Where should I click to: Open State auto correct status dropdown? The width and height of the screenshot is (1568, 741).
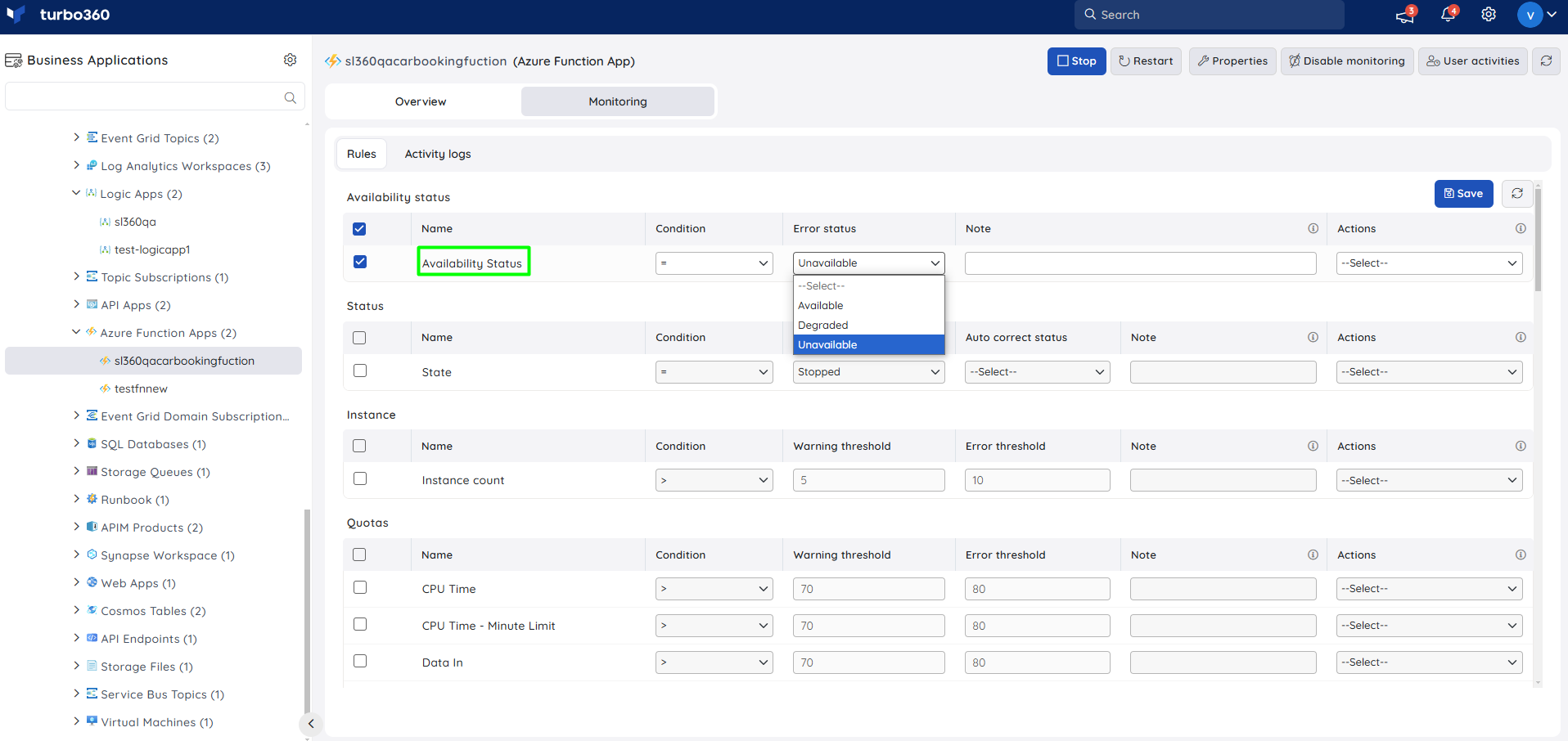1037,372
